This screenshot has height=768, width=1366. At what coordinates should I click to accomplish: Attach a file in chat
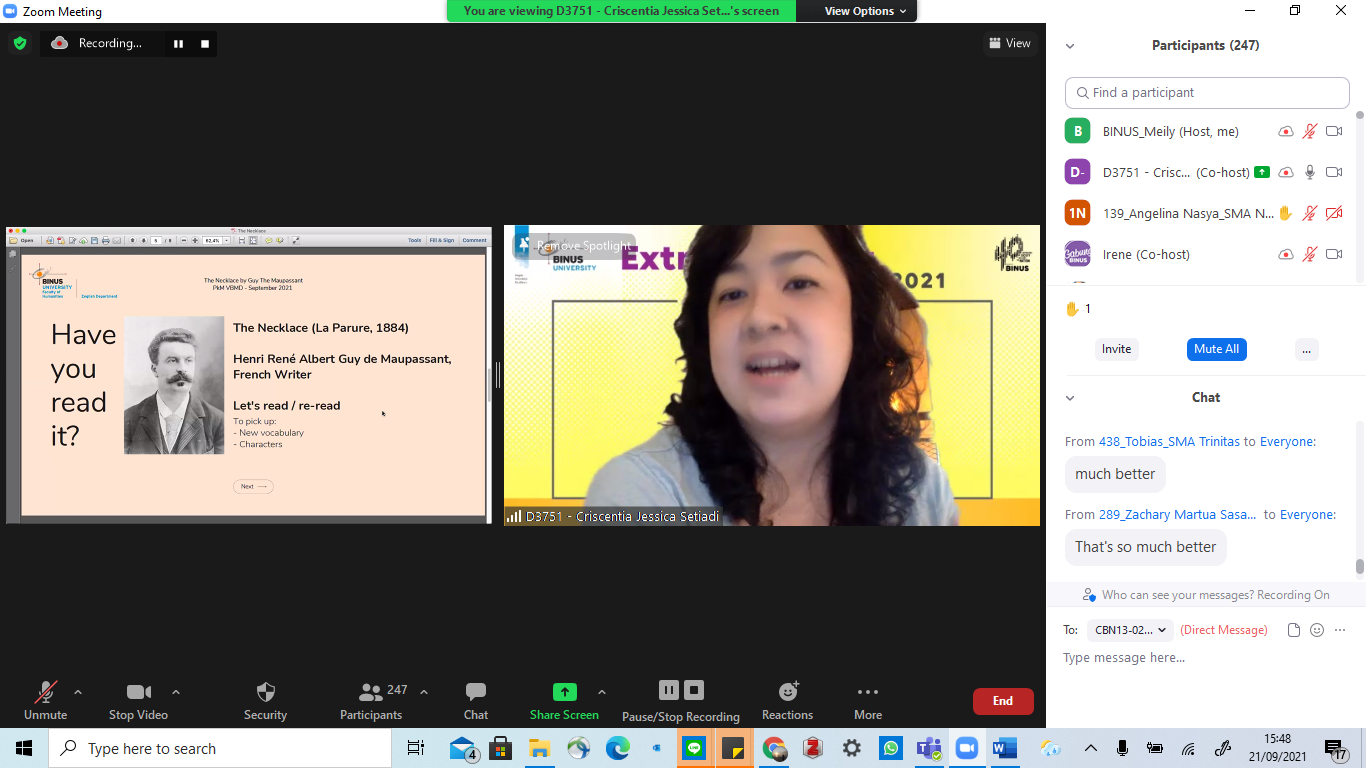point(1294,630)
